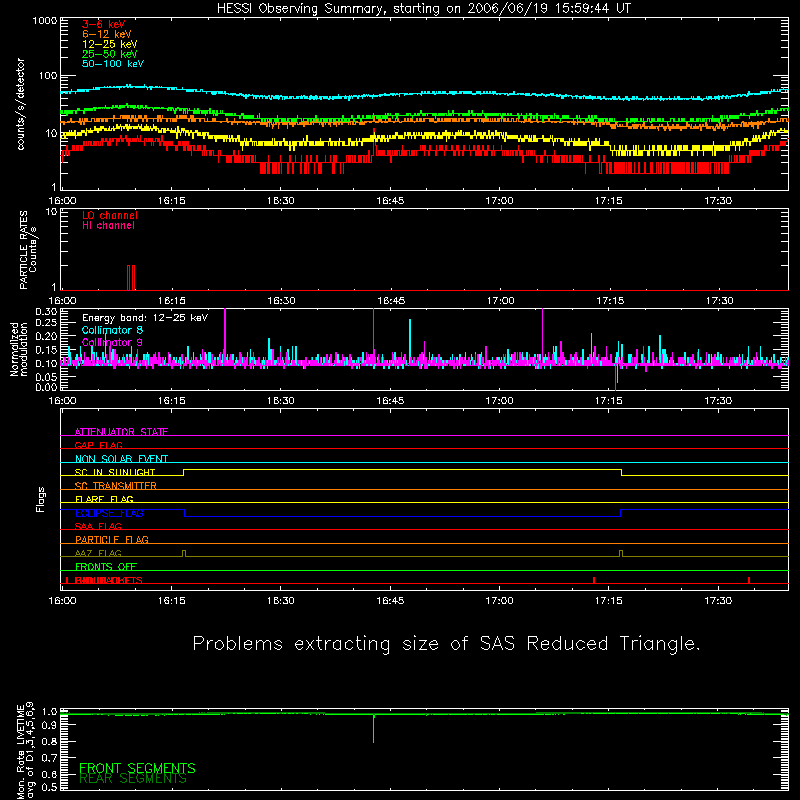This screenshot has height=800, width=800.
Task: Click the livetime dip spike in the bottom panel
Action: point(373,729)
